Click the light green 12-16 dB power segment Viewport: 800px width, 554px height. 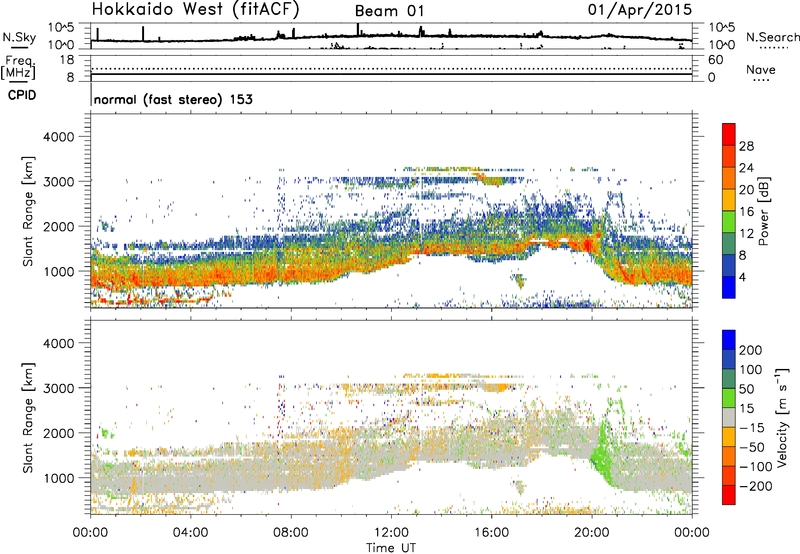click(x=729, y=222)
